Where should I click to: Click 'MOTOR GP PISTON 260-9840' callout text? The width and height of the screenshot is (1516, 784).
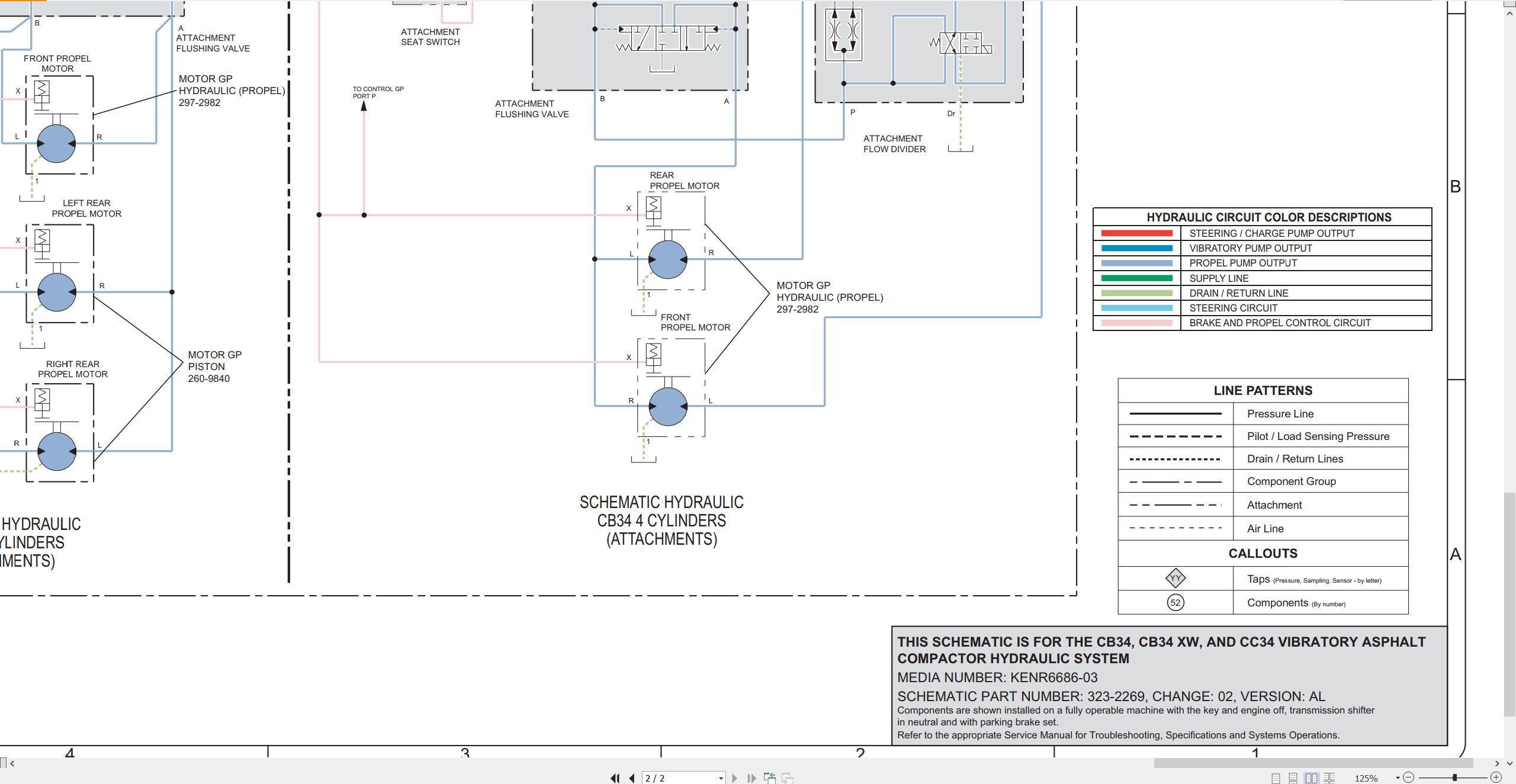(215, 367)
